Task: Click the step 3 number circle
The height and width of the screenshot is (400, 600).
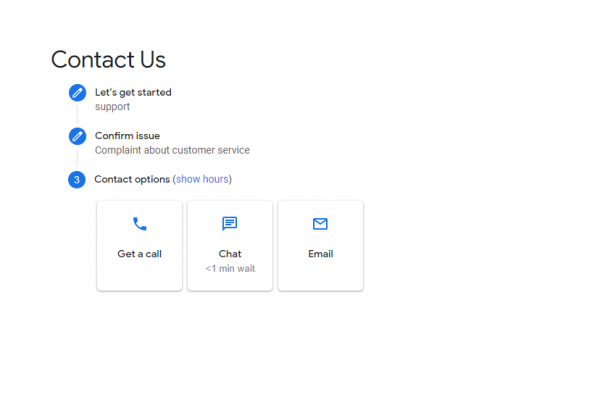Action: (77, 180)
